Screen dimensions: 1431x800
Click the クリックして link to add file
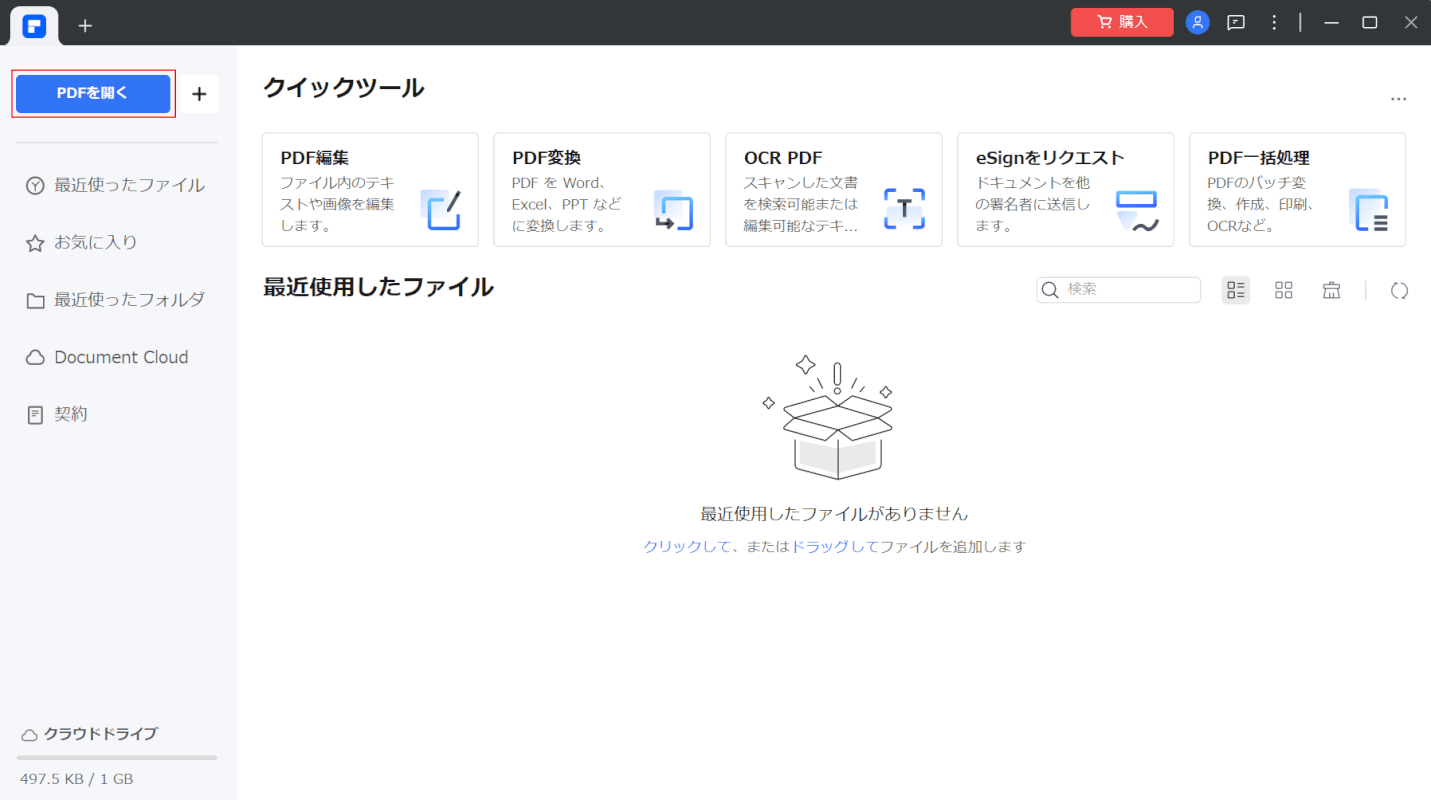687,546
